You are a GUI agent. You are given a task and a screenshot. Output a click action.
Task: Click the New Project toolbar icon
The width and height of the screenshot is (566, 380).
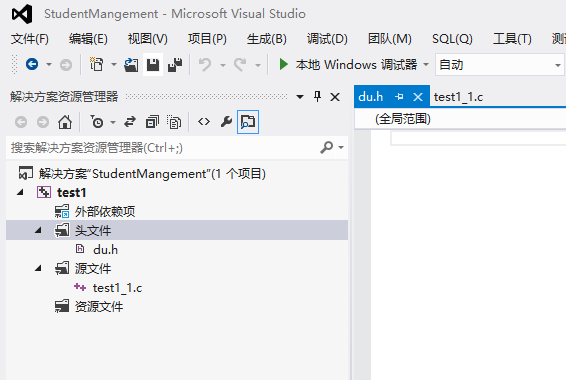[x=96, y=65]
